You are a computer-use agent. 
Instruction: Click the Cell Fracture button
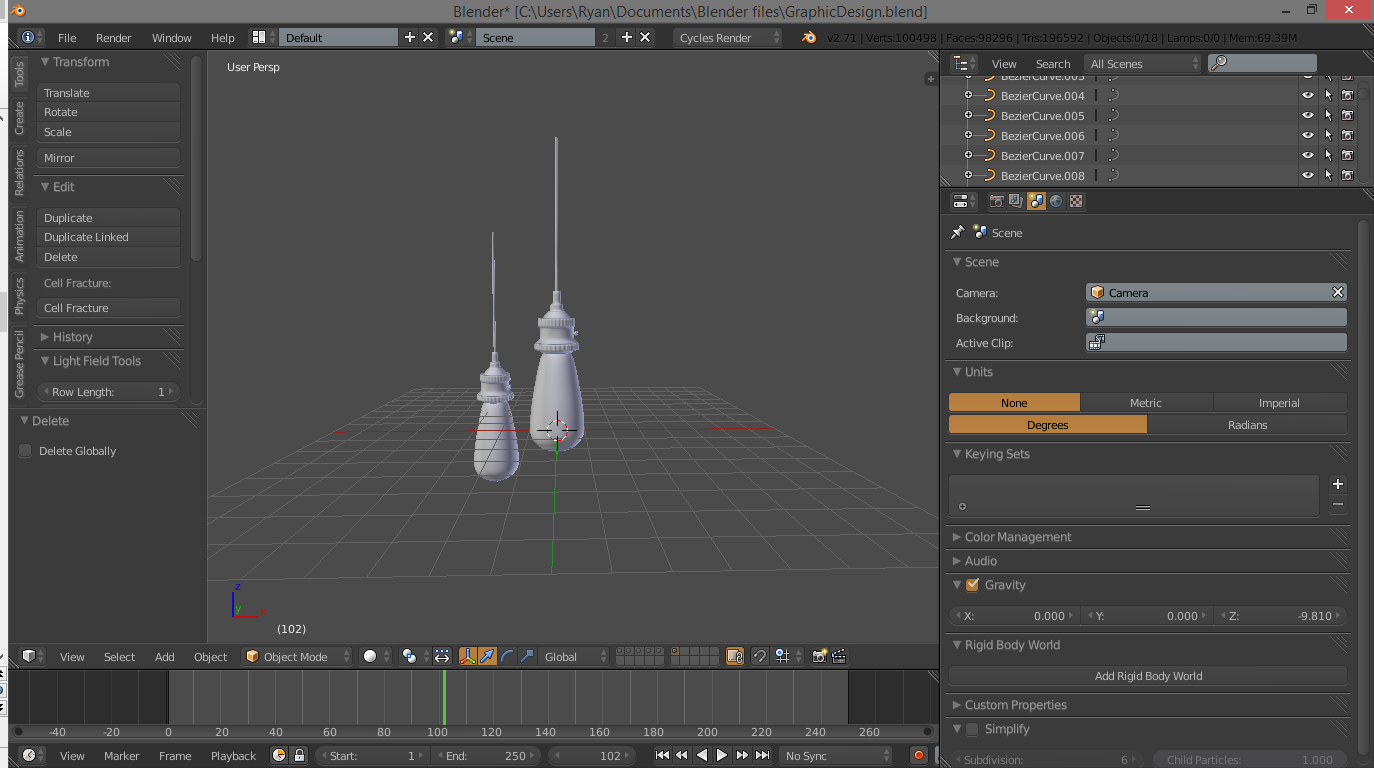click(x=108, y=308)
